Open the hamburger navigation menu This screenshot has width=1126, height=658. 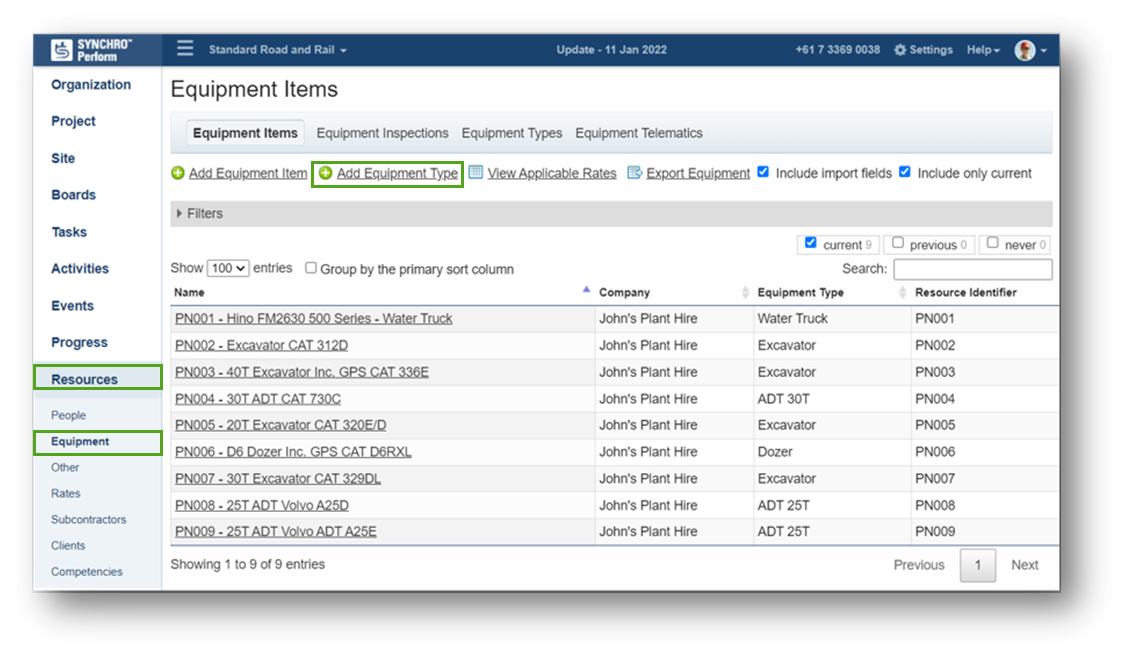point(185,48)
